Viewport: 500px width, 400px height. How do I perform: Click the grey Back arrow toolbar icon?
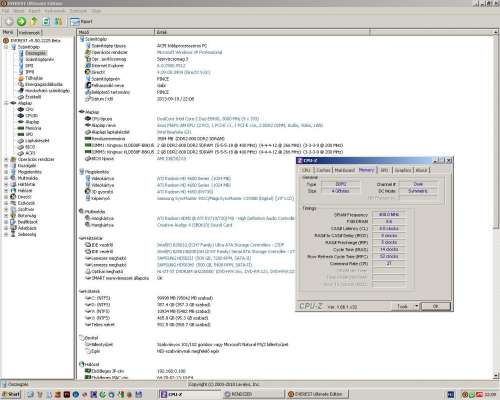[x=9, y=22]
